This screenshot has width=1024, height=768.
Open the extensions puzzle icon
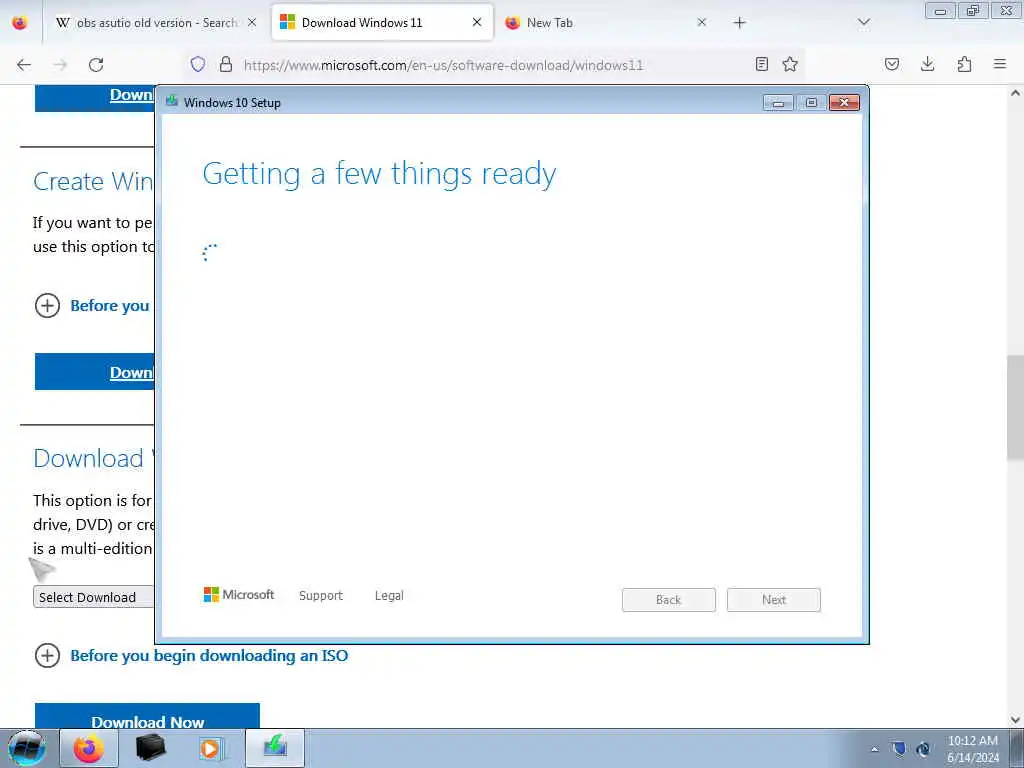[x=964, y=64]
